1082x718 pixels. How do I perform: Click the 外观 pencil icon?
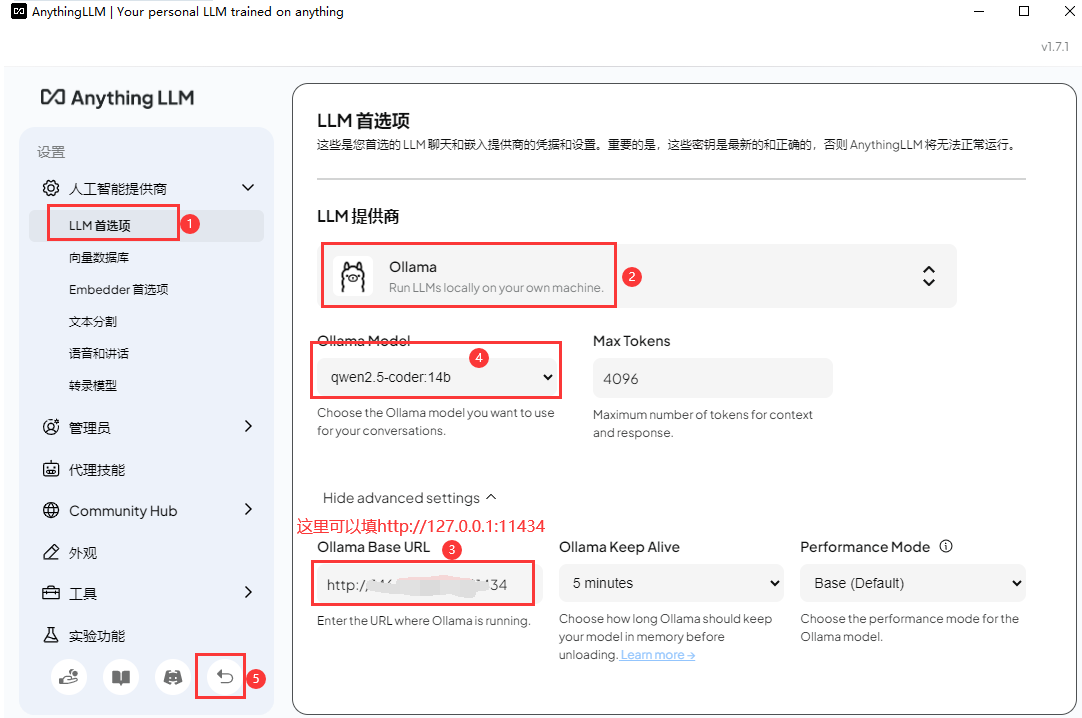[x=51, y=552]
